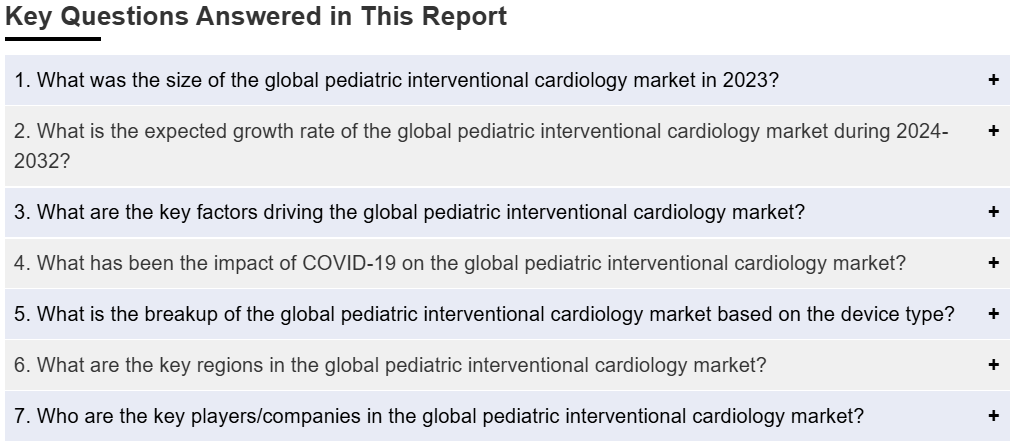The image size is (1011, 444).
Task: Click the 'Key Questions Answered in This Report' heading
Action: click(256, 17)
